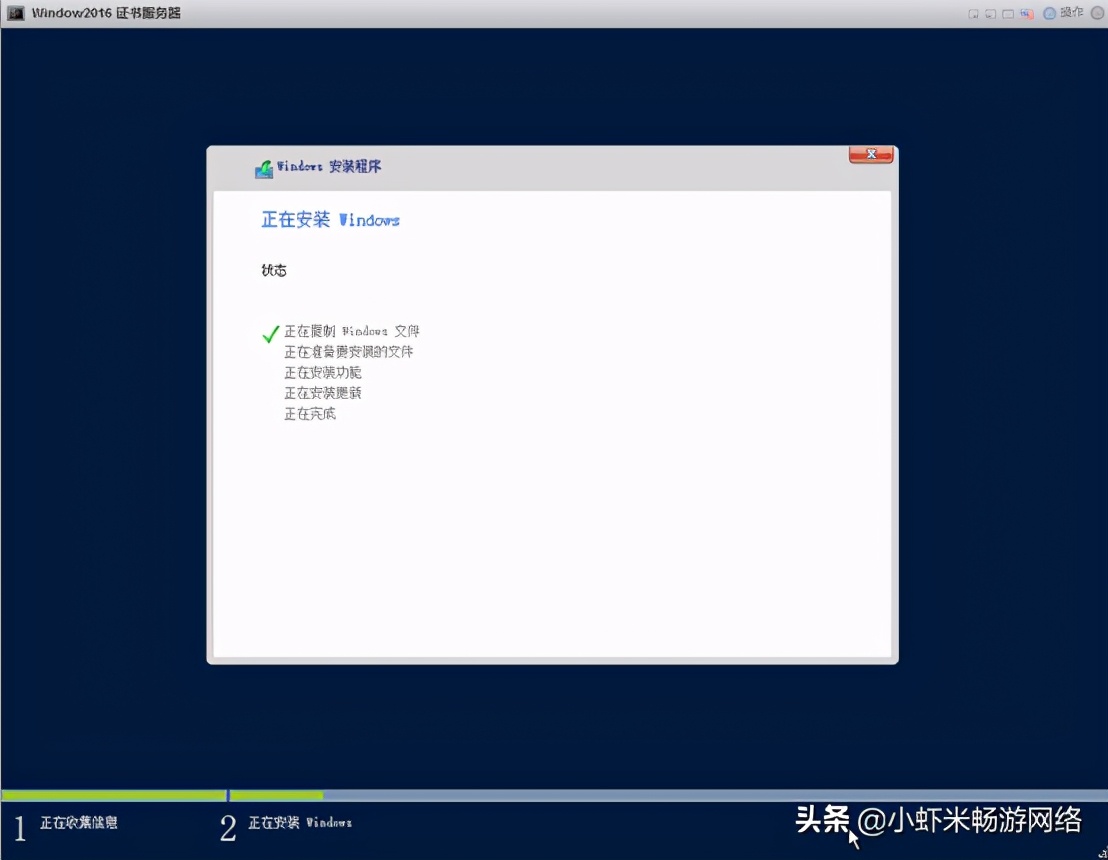Image resolution: width=1108 pixels, height=860 pixels.
Task: Select the first status line about Windows 文件
Action: [352, 331]
